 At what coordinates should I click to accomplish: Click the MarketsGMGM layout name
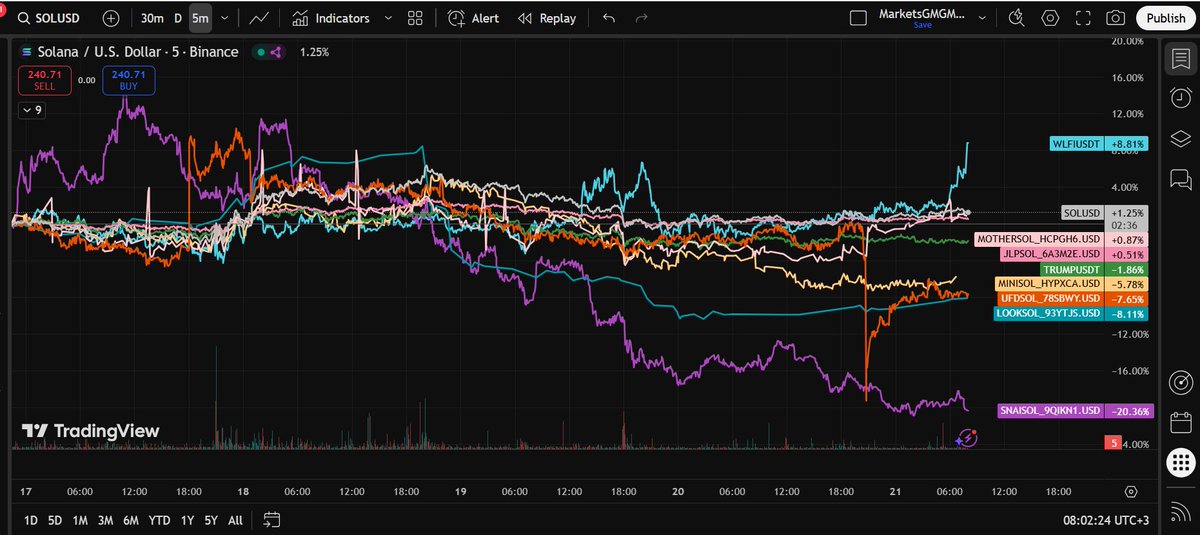(x=923, y=12)
